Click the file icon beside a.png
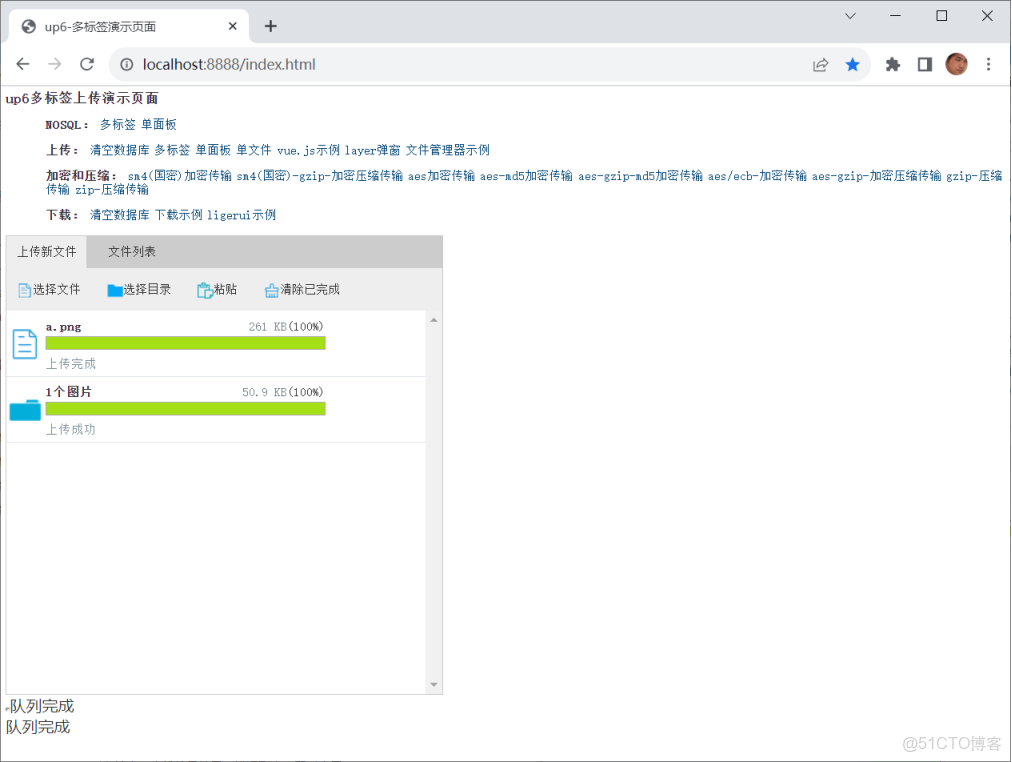This screenshot has height=762, width=1012. 24,343
